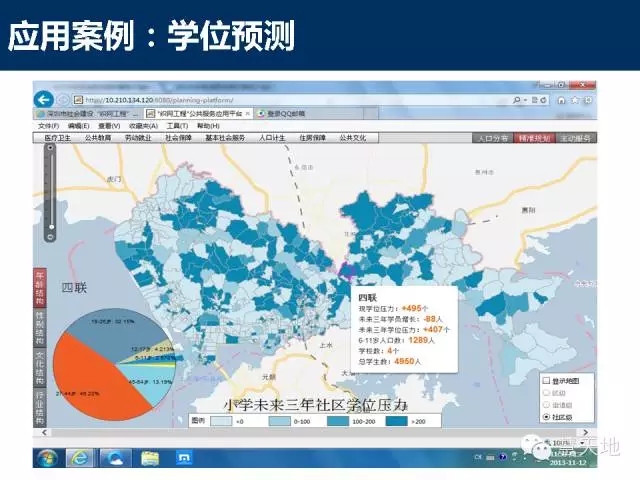The width and height of the screenshot is (640, 480).
Task: Enable the 显示地图 checkbox
Action: coord(546,381)
